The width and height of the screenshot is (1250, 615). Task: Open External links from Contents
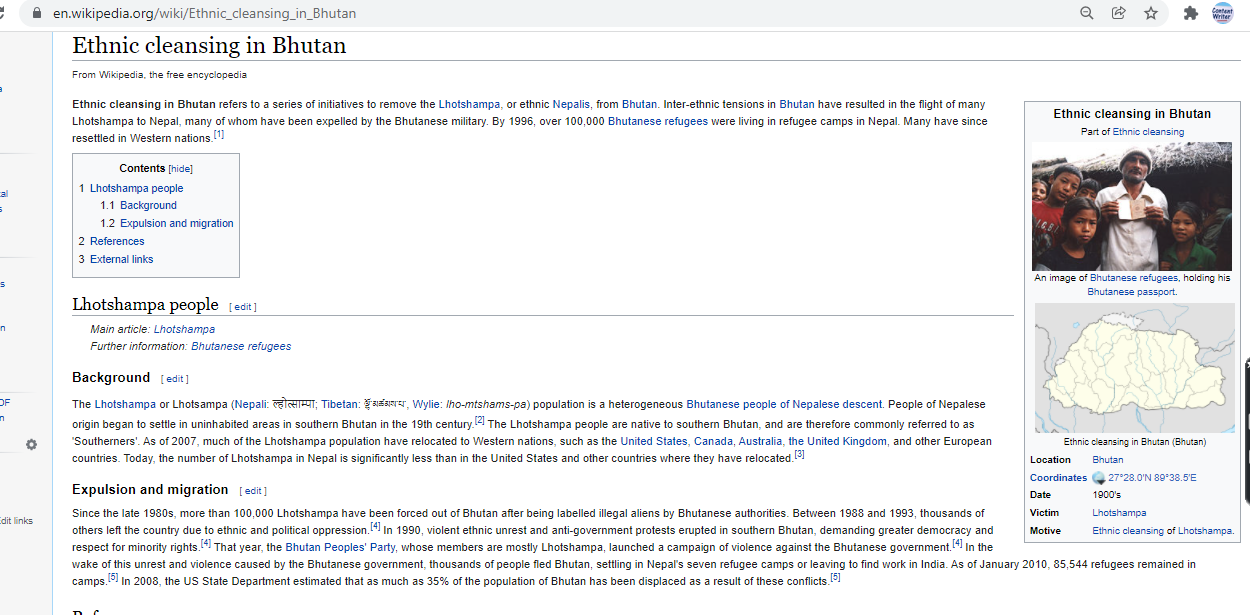(121, 259)
